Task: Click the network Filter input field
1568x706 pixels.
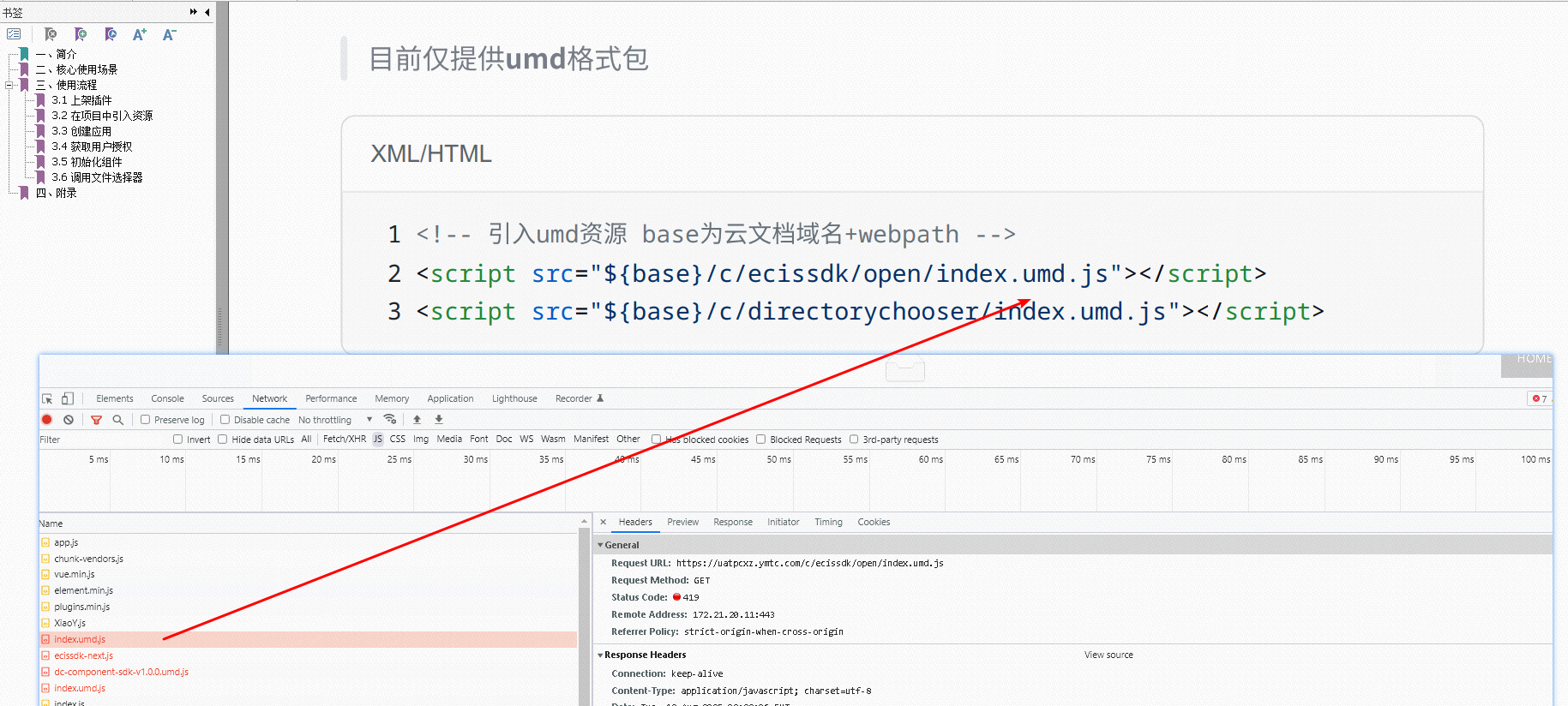Action: pos(103,440)
